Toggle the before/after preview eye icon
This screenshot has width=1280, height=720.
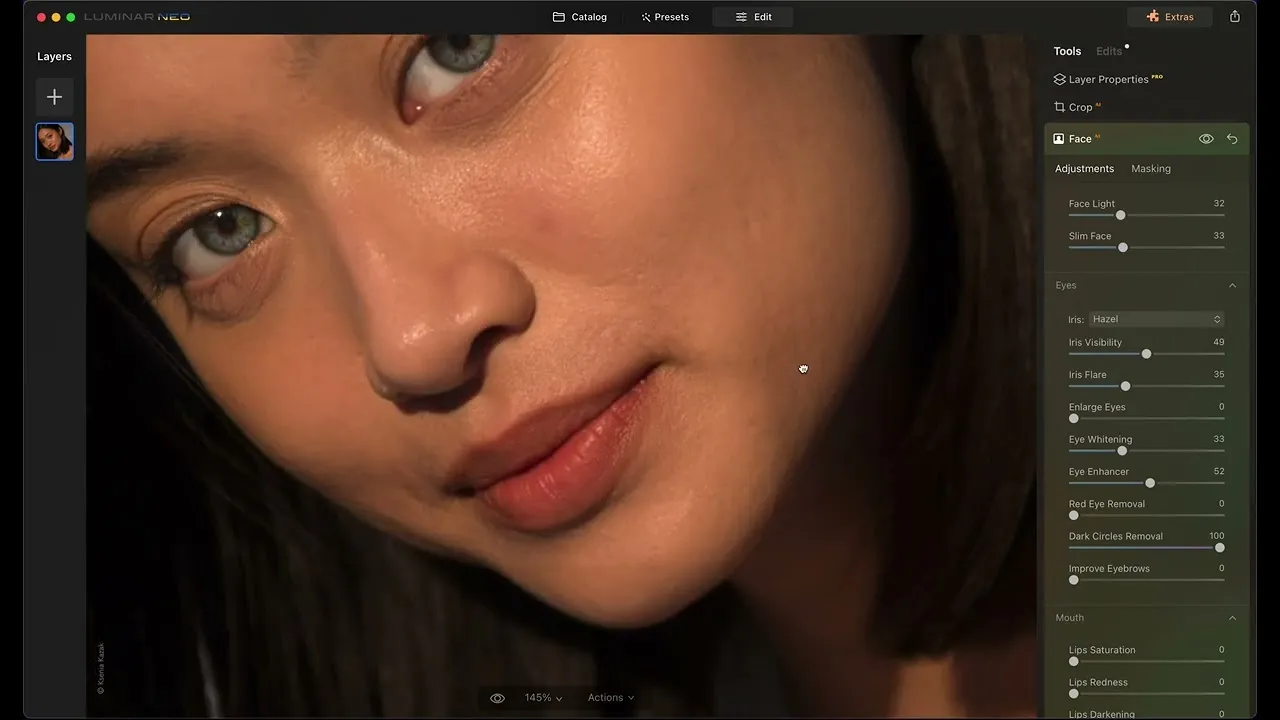tap(497, 698)
